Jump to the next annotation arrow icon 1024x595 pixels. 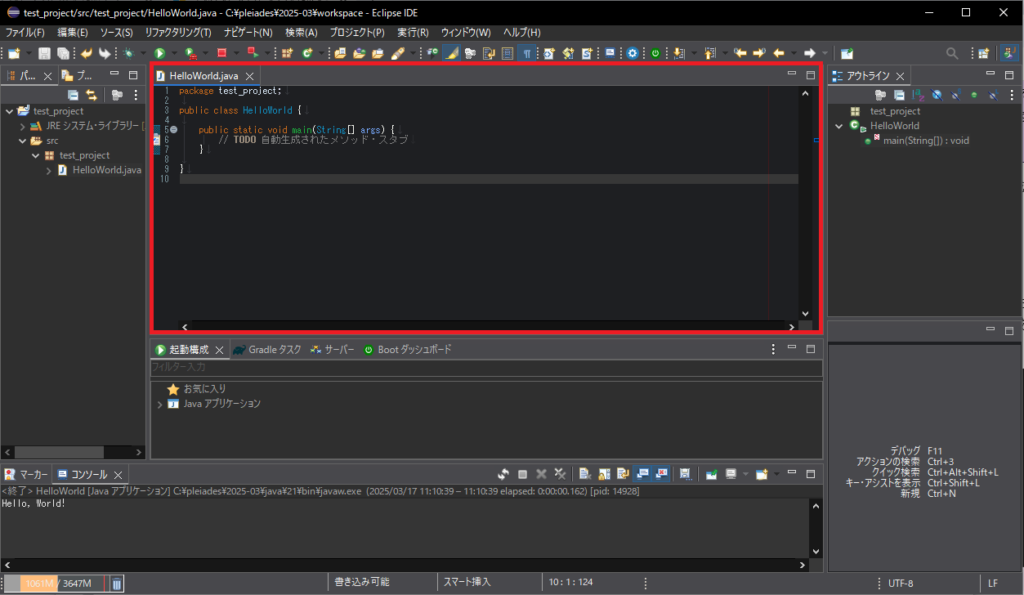click(x=679, y=54)
